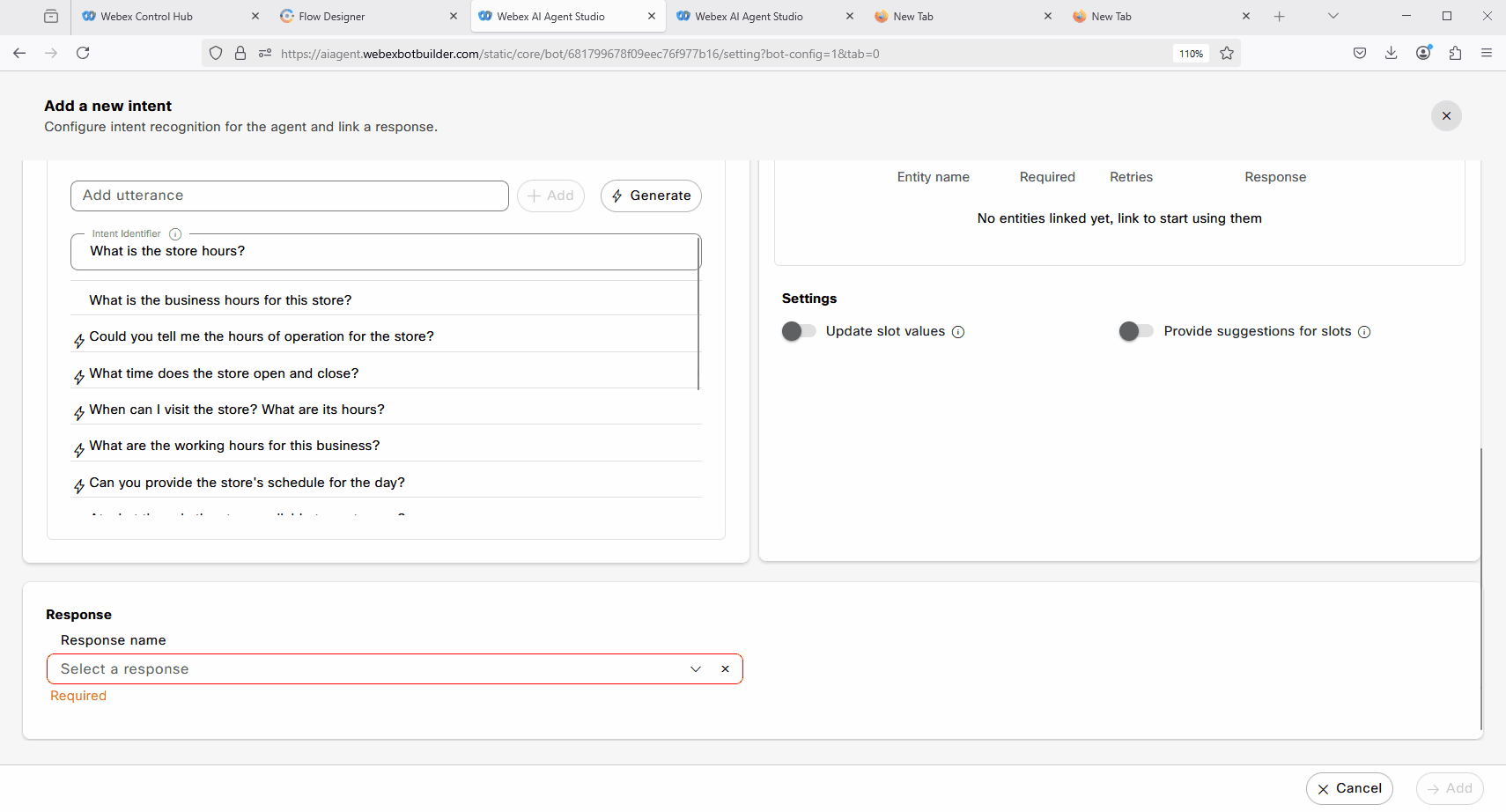Adjust the 110% zoom level indicator

1191,54
